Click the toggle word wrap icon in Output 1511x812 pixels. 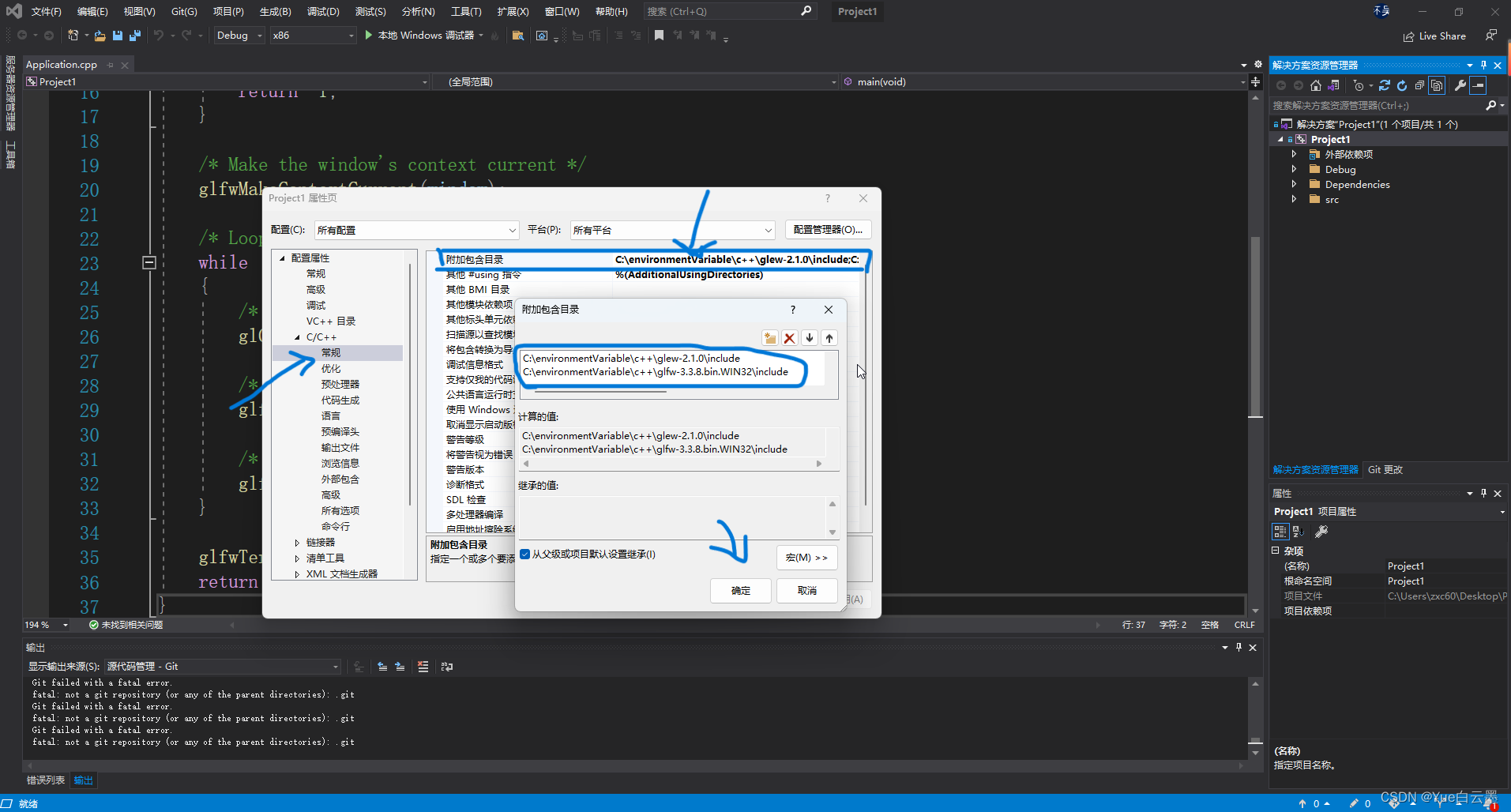[447, 667]
